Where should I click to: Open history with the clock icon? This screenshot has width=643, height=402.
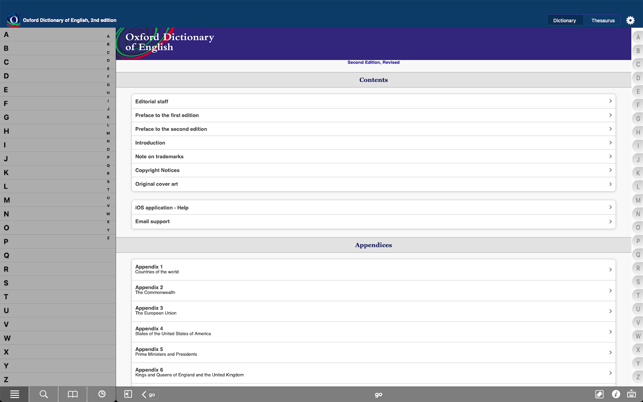pos(102,394)
